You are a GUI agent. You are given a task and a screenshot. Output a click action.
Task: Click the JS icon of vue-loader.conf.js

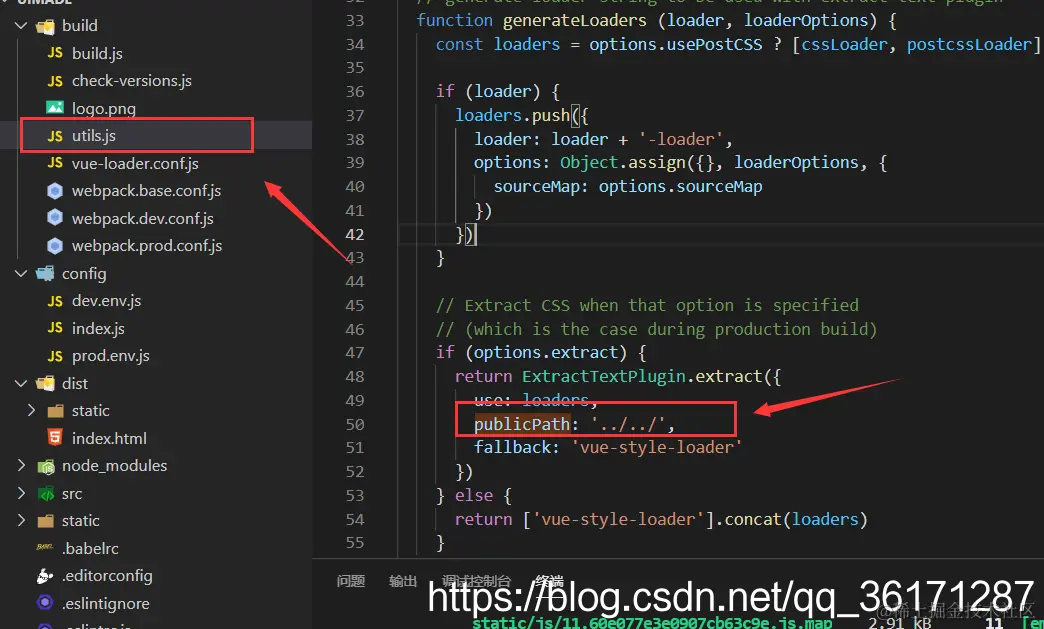point(55,163)
